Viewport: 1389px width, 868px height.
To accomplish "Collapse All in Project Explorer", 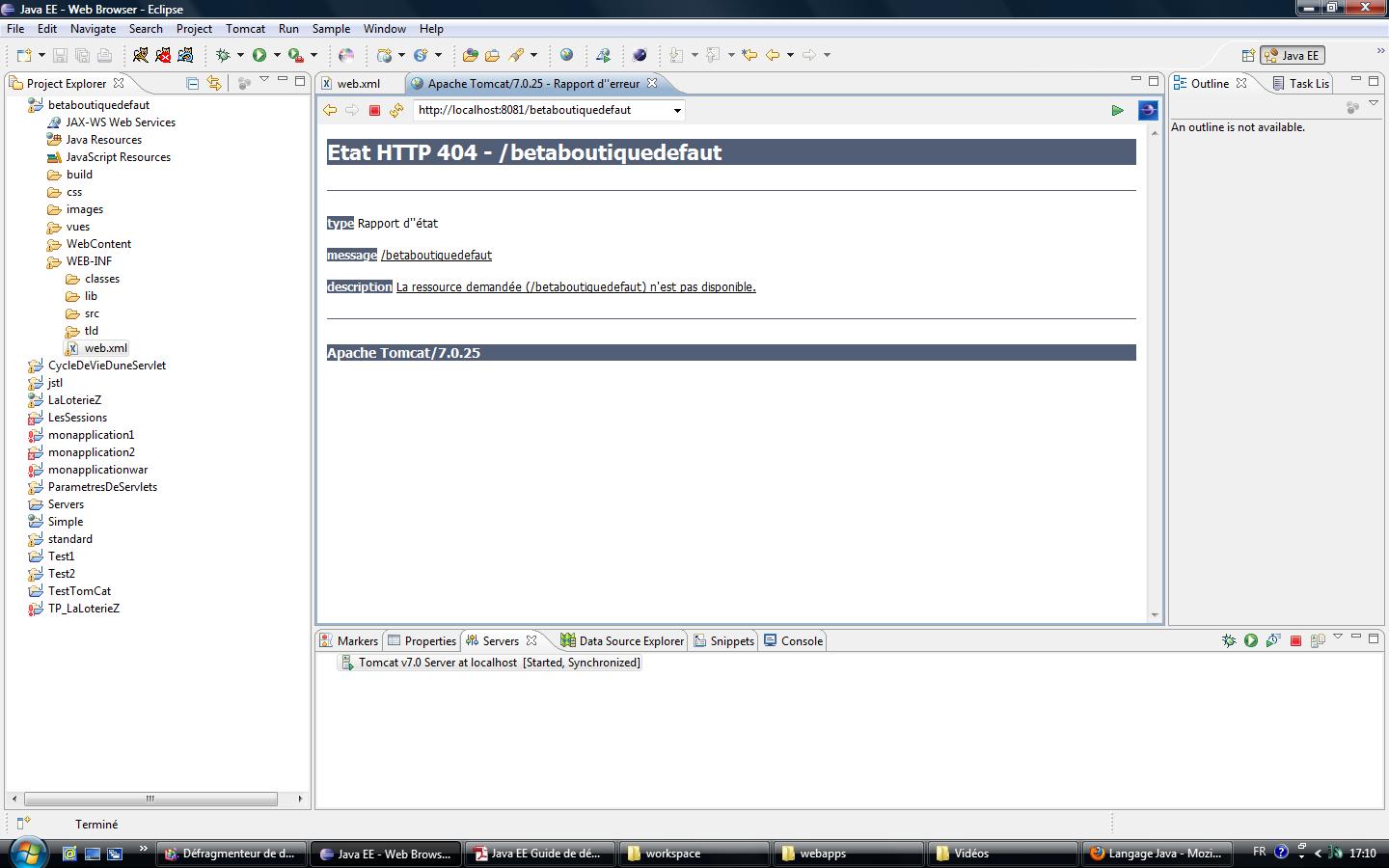I will [192, 83].
